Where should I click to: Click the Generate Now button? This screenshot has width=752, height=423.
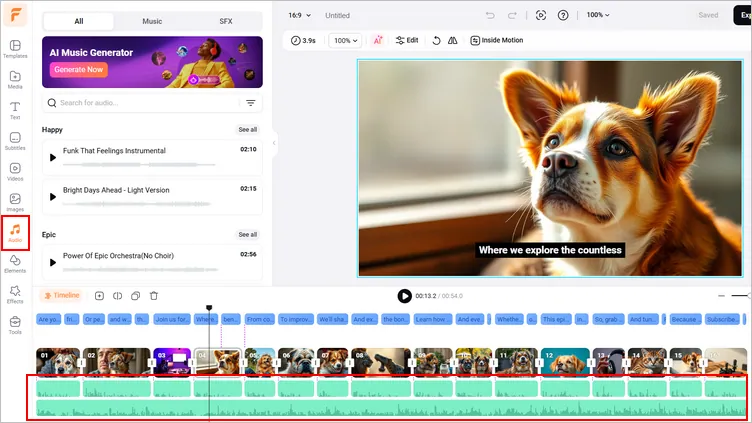pos(77,70)
